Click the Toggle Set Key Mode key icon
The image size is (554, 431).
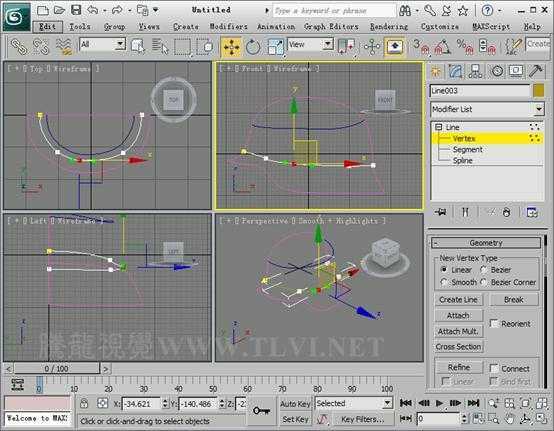pyautogui.click(x=261, y=411)
